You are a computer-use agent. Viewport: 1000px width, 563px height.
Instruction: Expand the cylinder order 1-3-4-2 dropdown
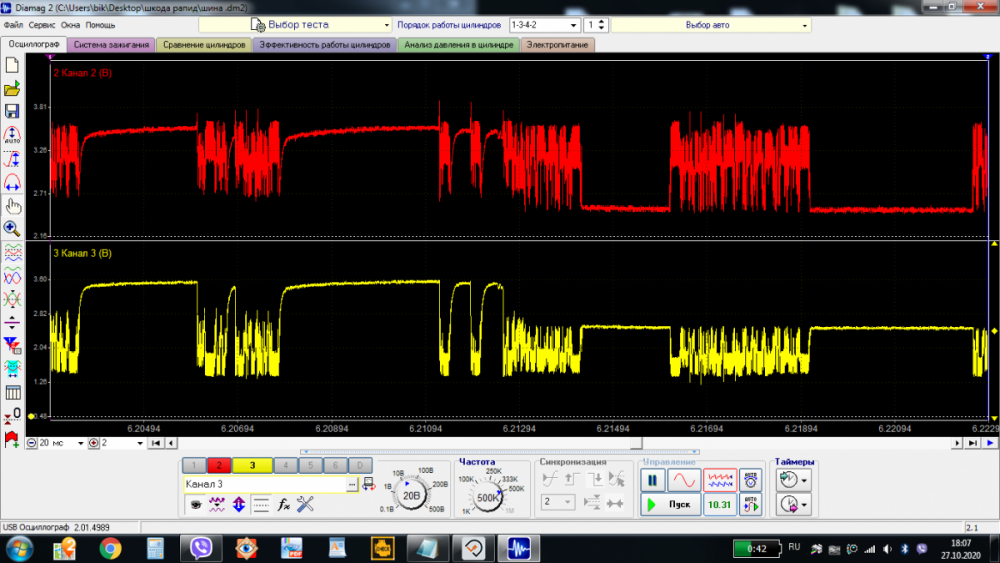(544, 24)
